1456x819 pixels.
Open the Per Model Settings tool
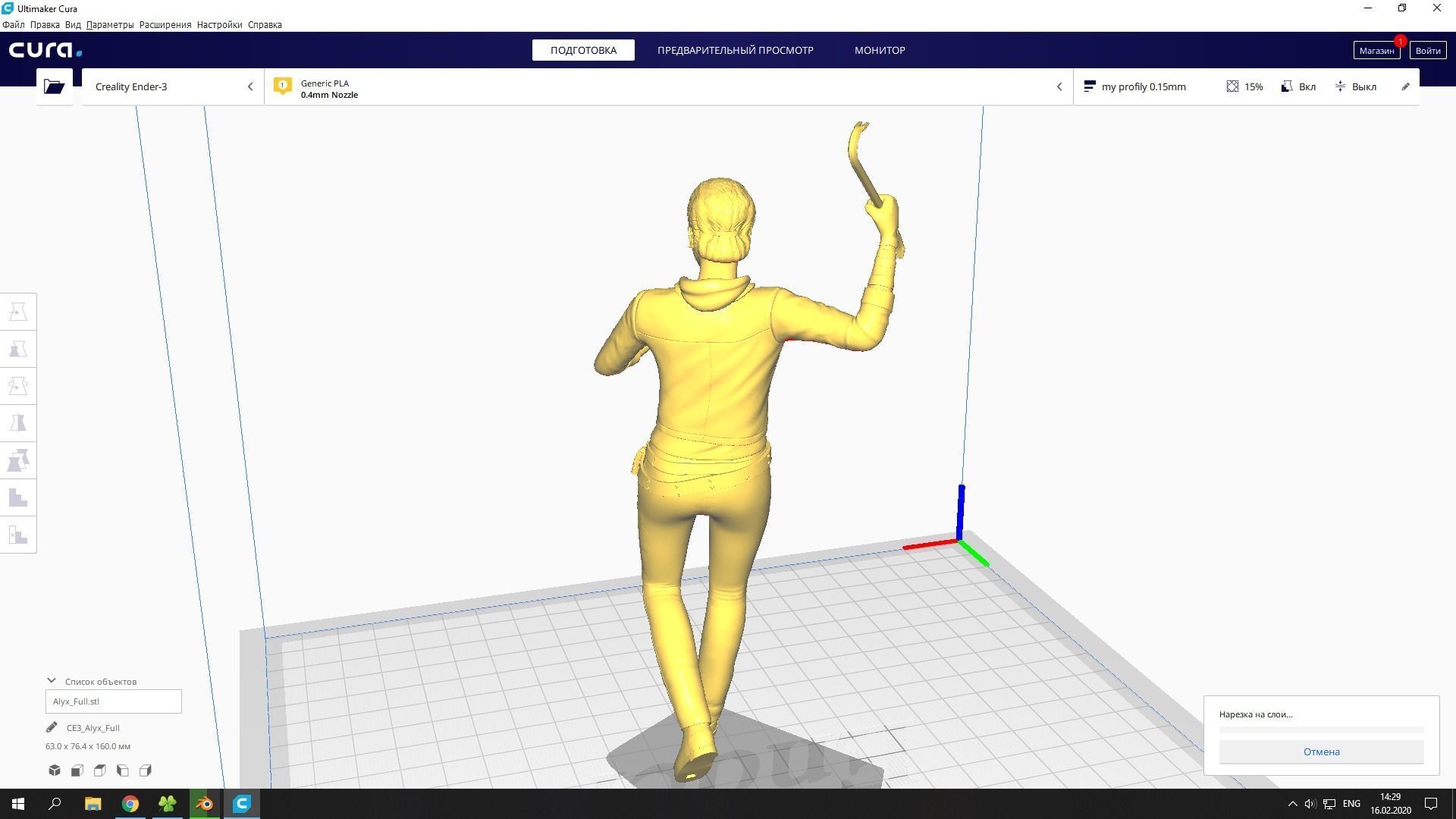point(18,460)
